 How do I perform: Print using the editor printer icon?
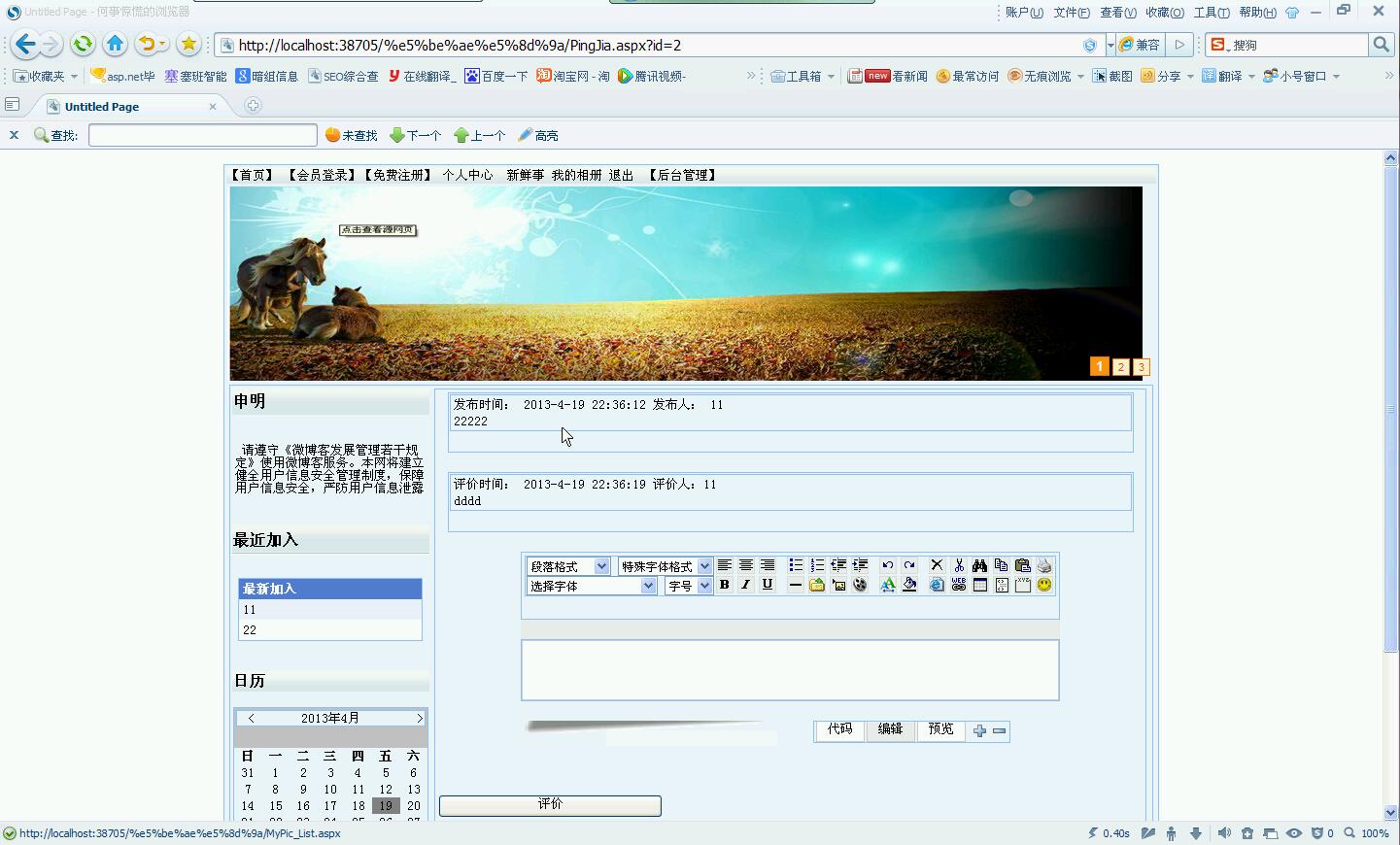pyautogui.click(x=1044, y=565)
